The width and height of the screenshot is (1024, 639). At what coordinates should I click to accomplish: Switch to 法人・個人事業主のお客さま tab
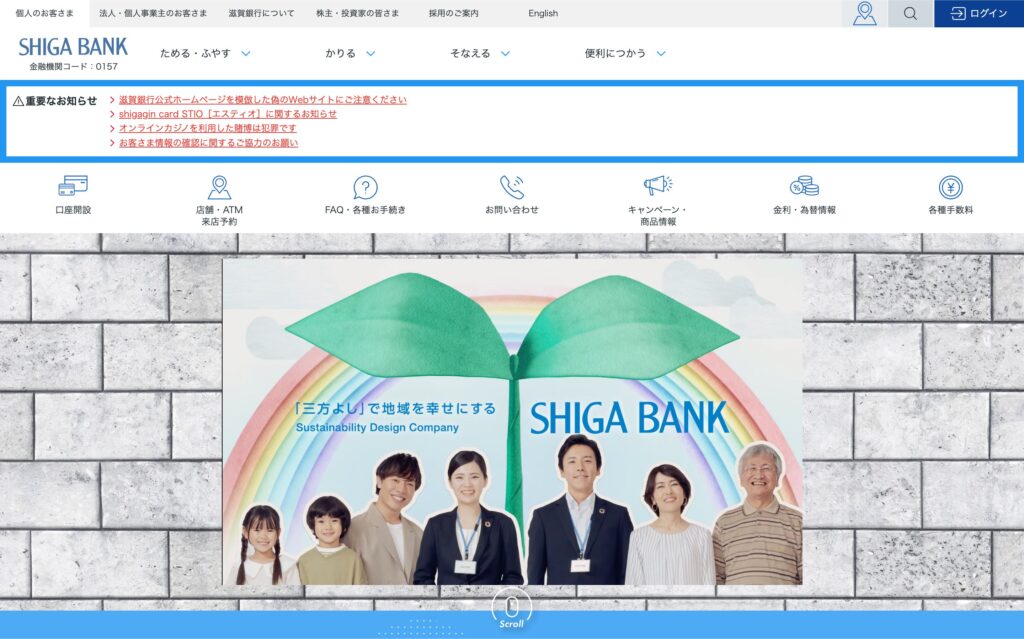click(153, 13)
